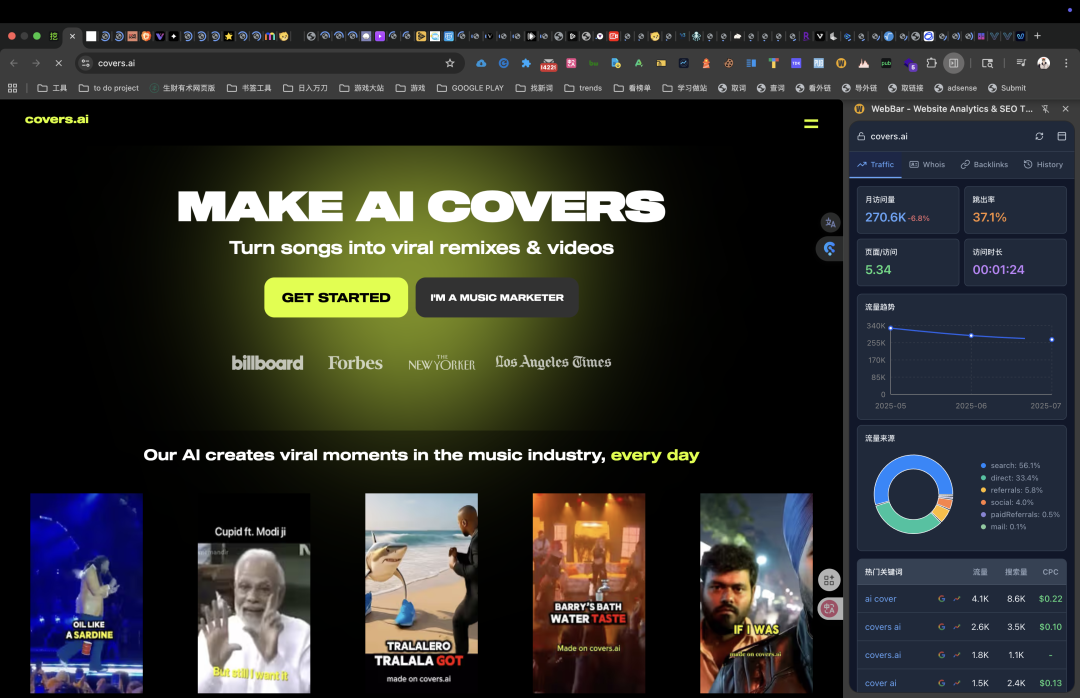This screenshot has width=1080, height=698.
Task: Click the blue floating assistant icon
Action: click(829, 249)
